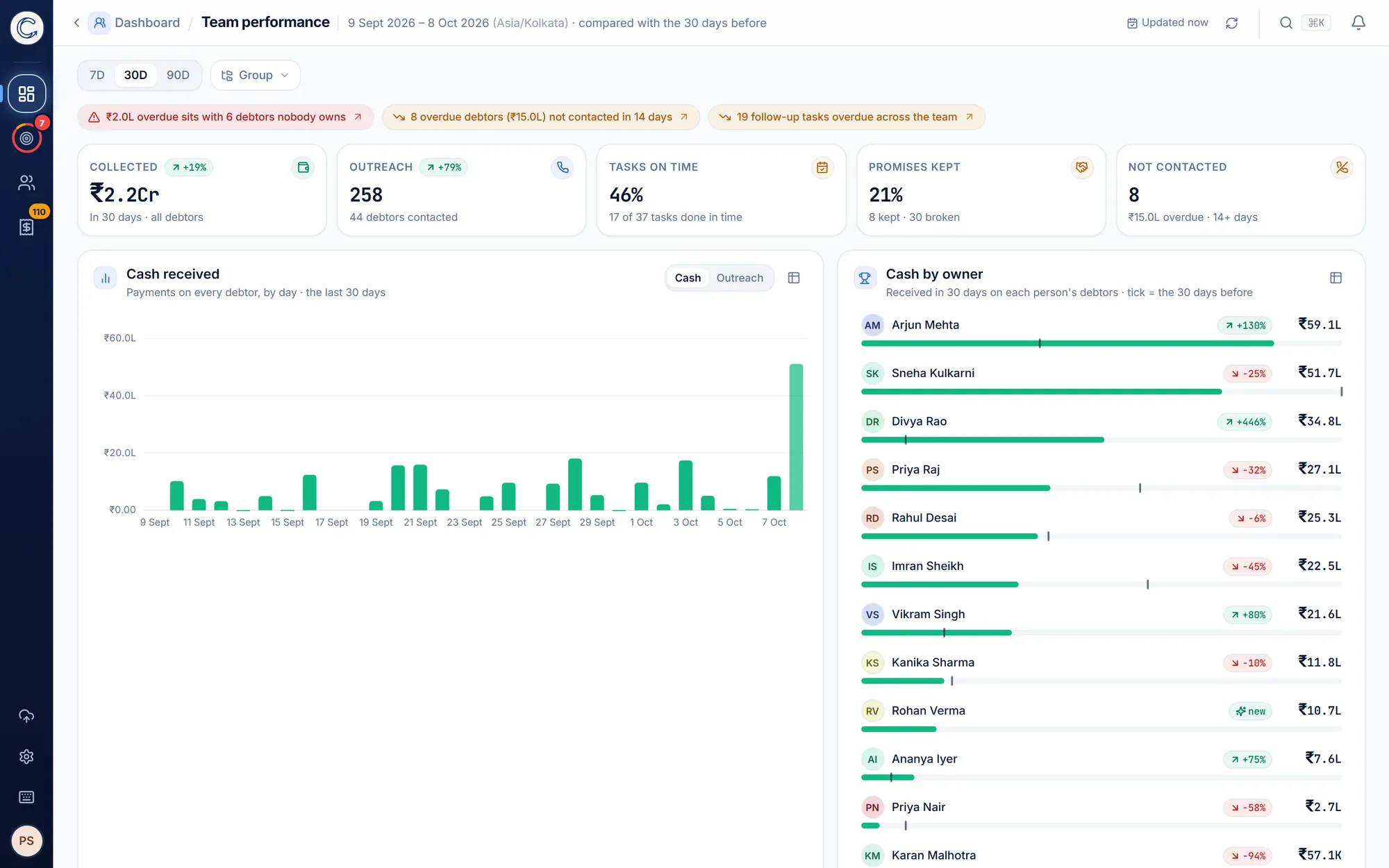Open Dashboard breadcrumb
The height and width of the screenshot is (868, 1389).
pyautogui.click(x=147, y=23)
